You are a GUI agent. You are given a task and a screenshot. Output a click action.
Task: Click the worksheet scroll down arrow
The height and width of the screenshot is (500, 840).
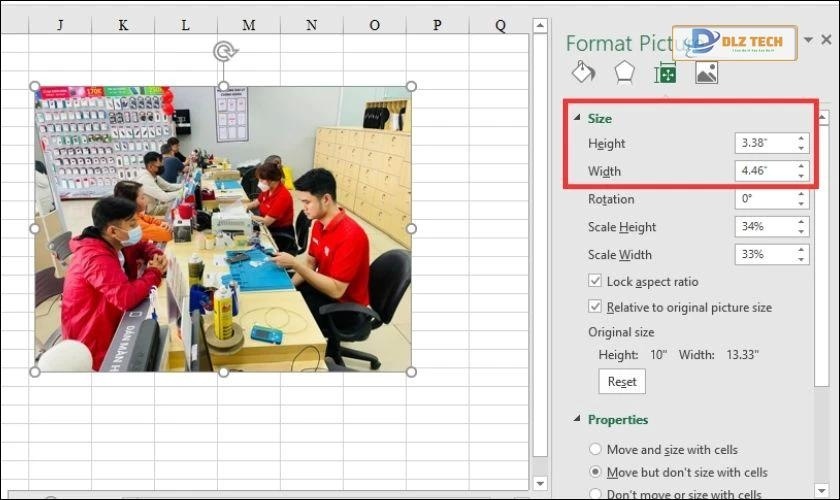[540, 483]
